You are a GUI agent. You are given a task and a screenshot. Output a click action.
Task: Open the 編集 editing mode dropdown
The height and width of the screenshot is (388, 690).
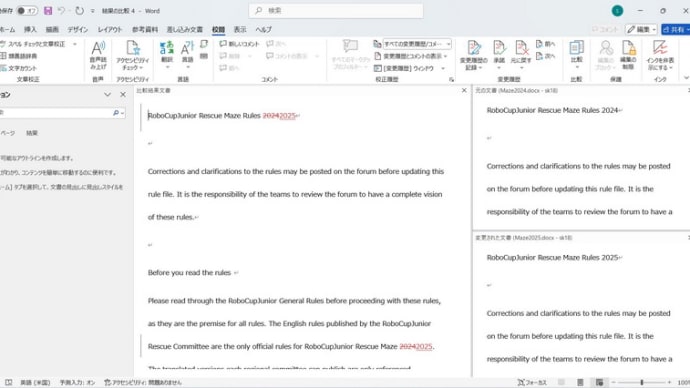tap(641, 29)
